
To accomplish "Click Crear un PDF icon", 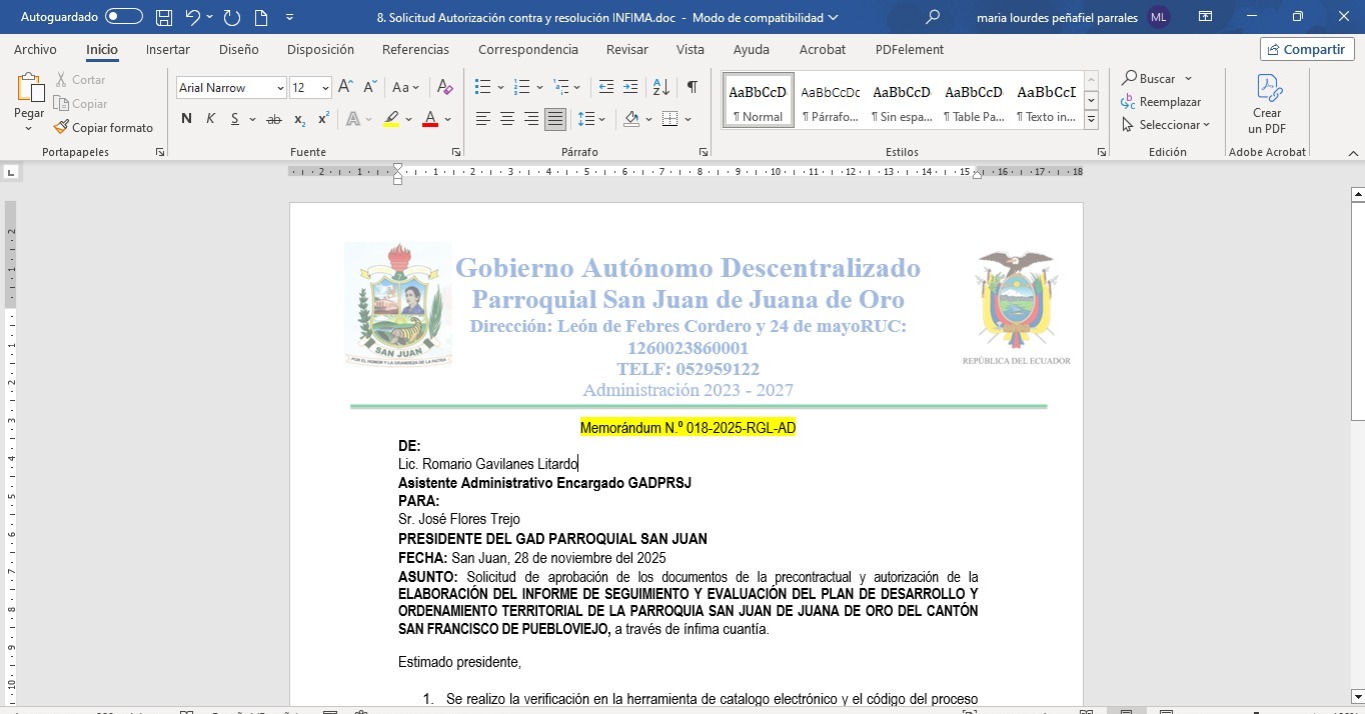I will coord(1267,105).
